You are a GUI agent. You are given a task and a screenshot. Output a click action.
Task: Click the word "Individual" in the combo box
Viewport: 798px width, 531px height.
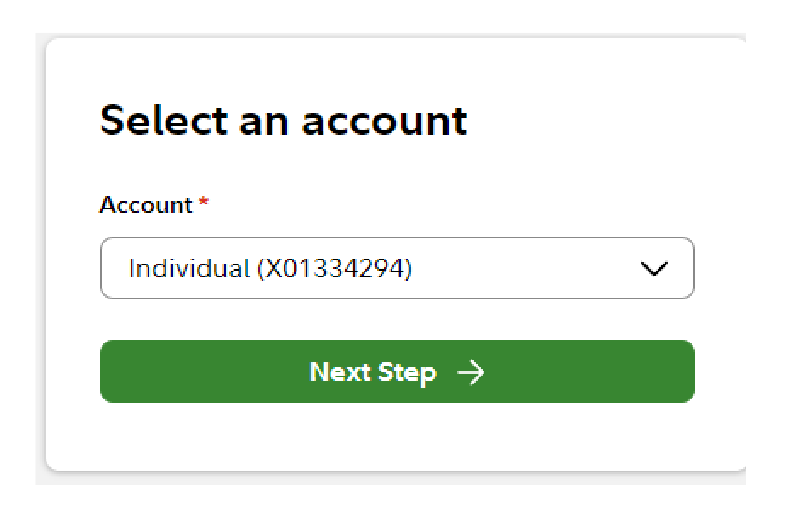(189, 268)
